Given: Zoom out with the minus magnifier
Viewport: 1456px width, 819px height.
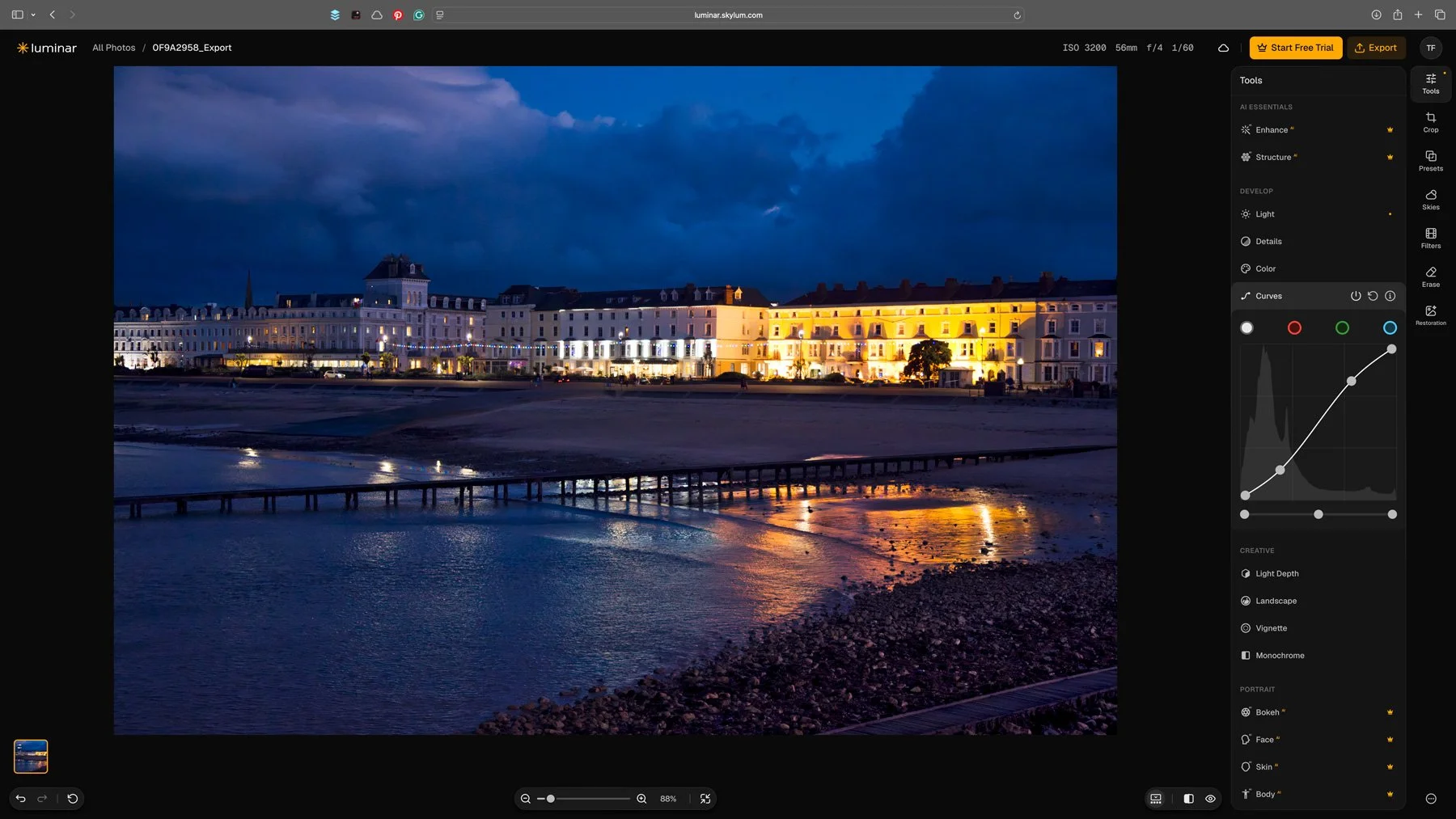Looking at the screenshot, I should click(x=526, y=799).
